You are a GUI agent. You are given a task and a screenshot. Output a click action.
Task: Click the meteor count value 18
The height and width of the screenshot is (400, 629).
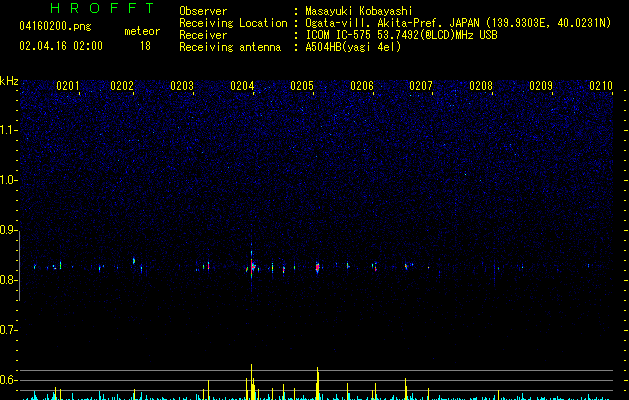point(145,46)
